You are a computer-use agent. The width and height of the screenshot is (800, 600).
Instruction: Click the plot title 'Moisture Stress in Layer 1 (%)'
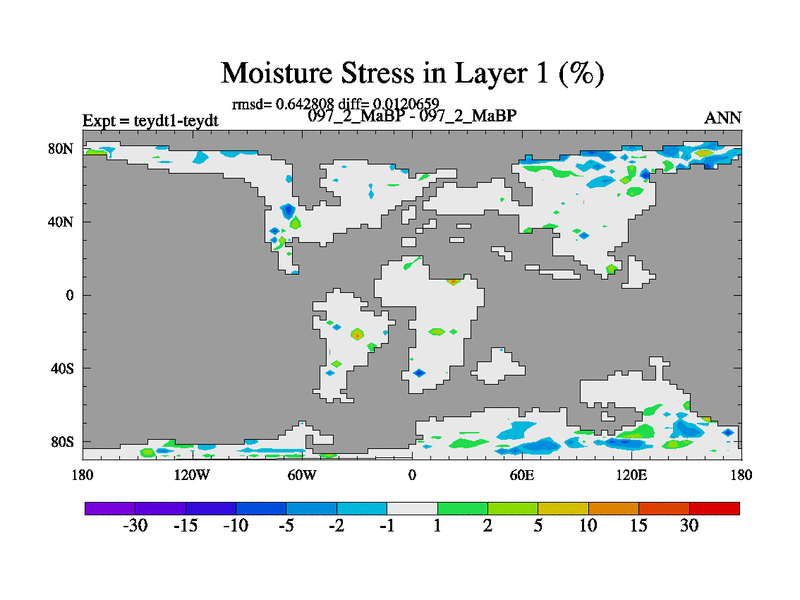[412, 73]
